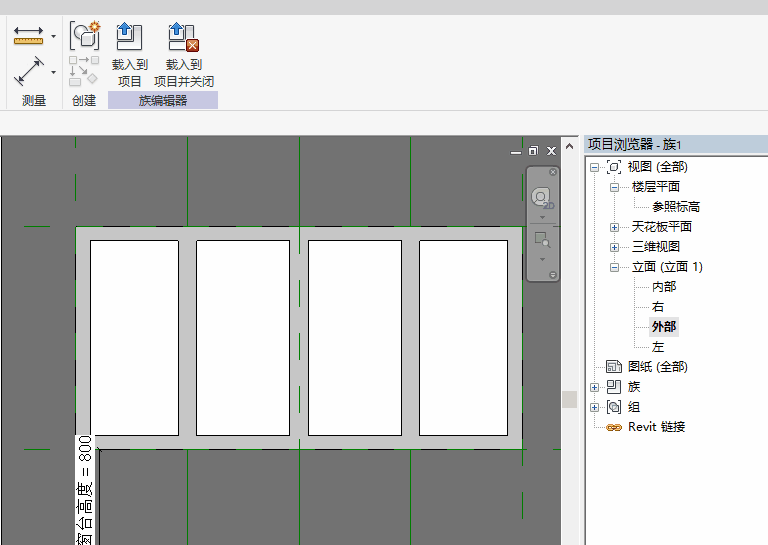Click the zoom region navigation tool
768x545 pixels.
(542, 239)
